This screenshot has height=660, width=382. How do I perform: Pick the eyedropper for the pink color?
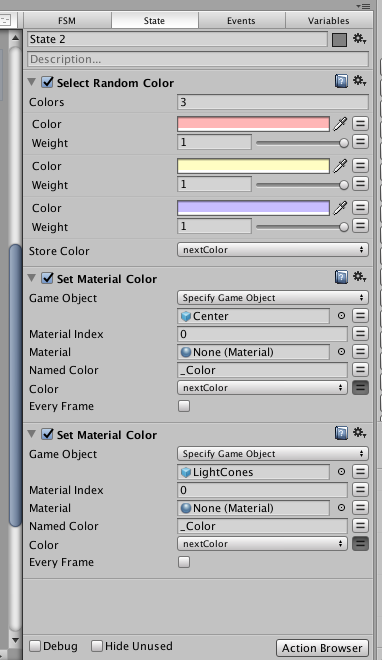click(x=340, y=124)
